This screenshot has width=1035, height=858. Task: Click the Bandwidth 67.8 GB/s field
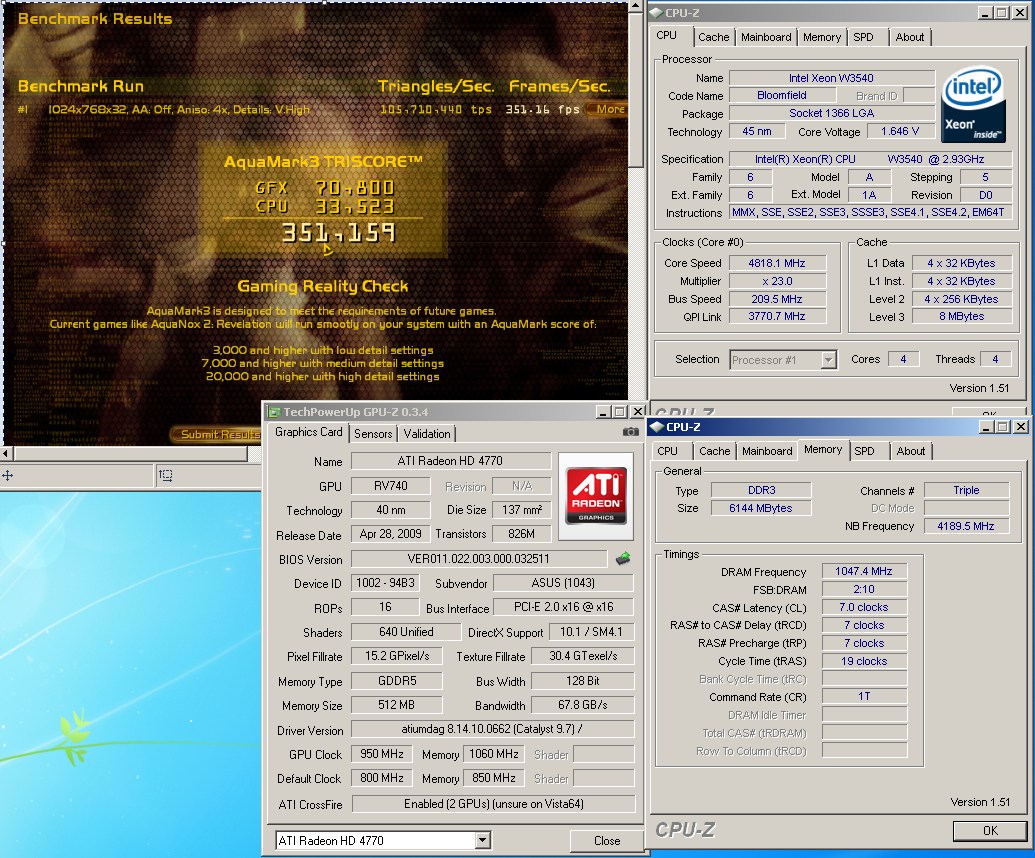(582, 705)
